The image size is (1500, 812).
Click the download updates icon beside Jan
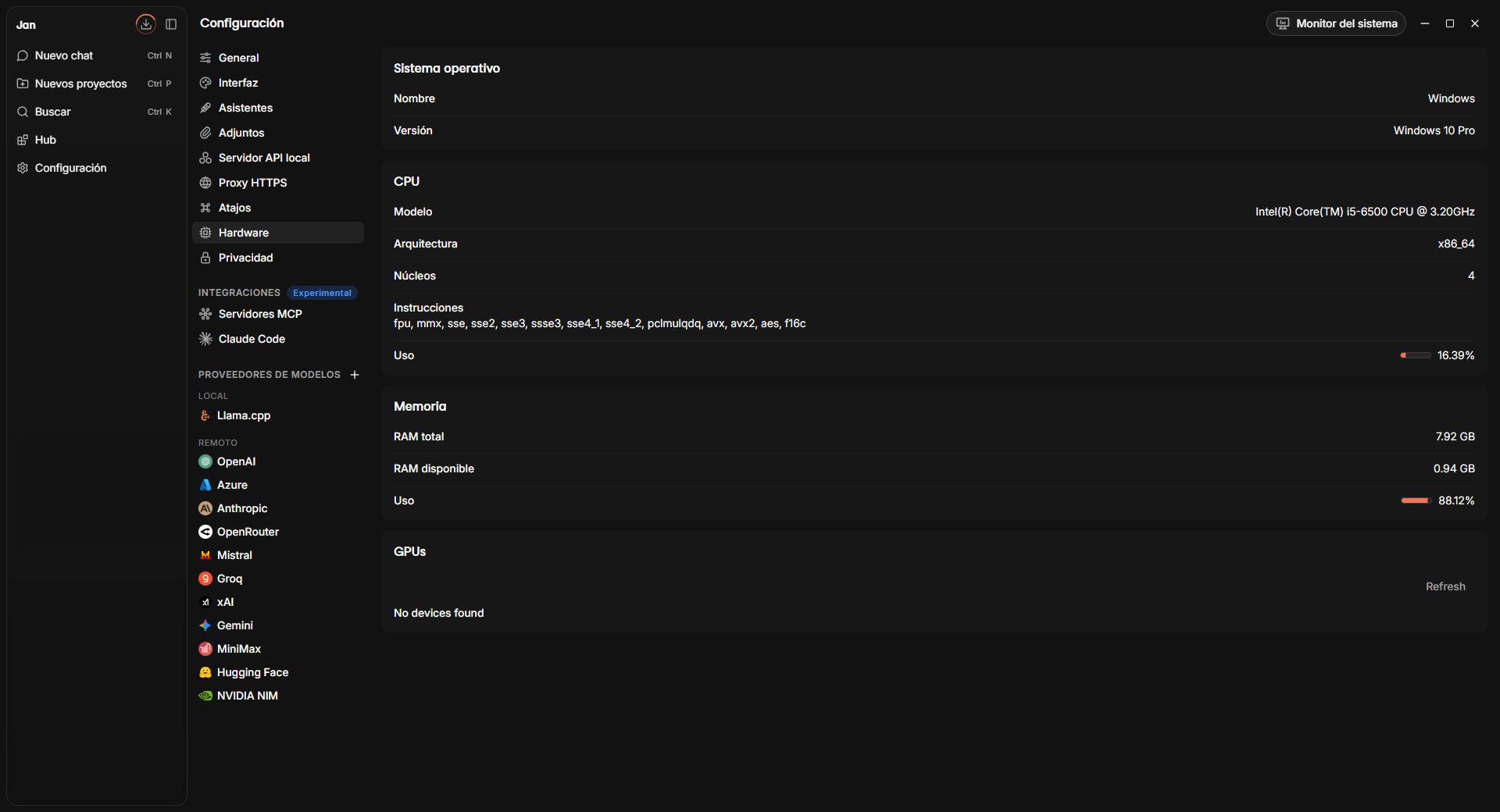click(x=146, y=24)
